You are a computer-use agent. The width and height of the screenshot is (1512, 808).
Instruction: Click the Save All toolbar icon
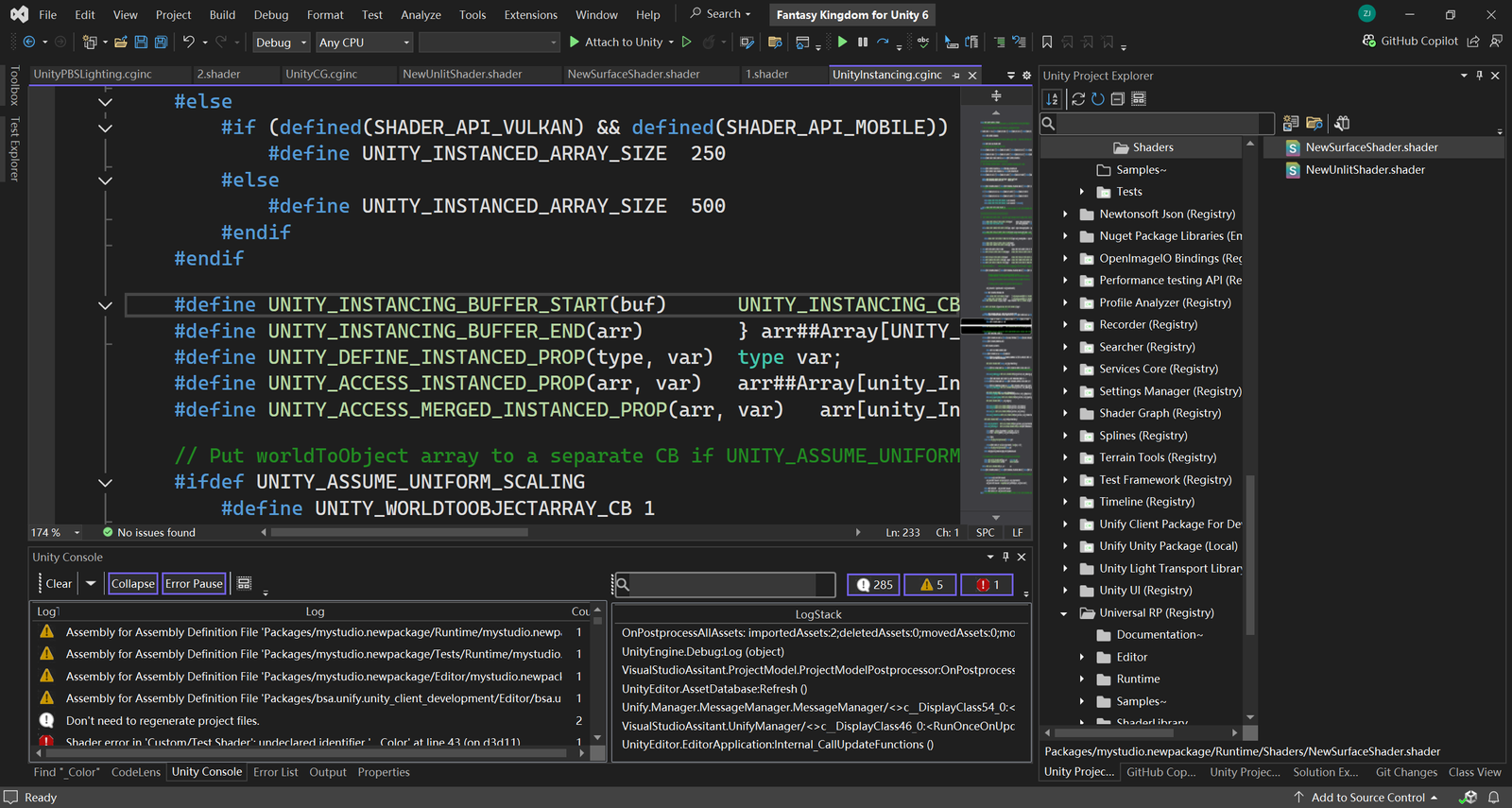[x=161, y=43]
